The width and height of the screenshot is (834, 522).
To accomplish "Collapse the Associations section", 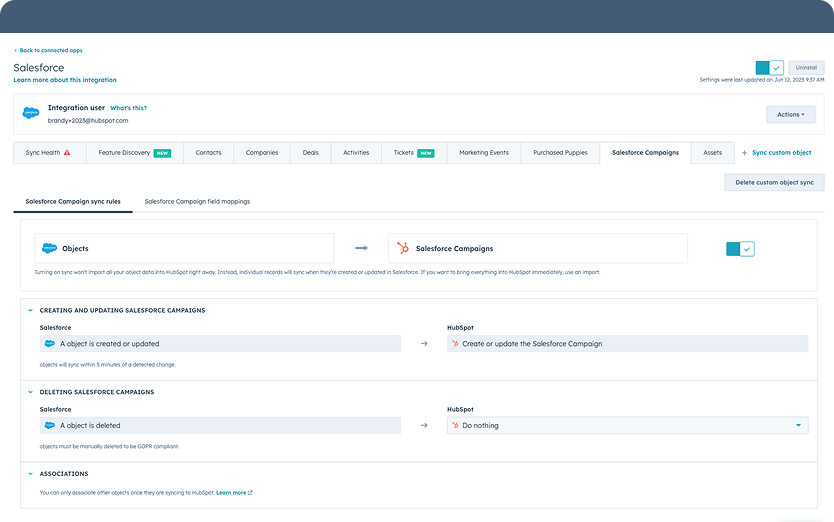I will pos(30,474).
